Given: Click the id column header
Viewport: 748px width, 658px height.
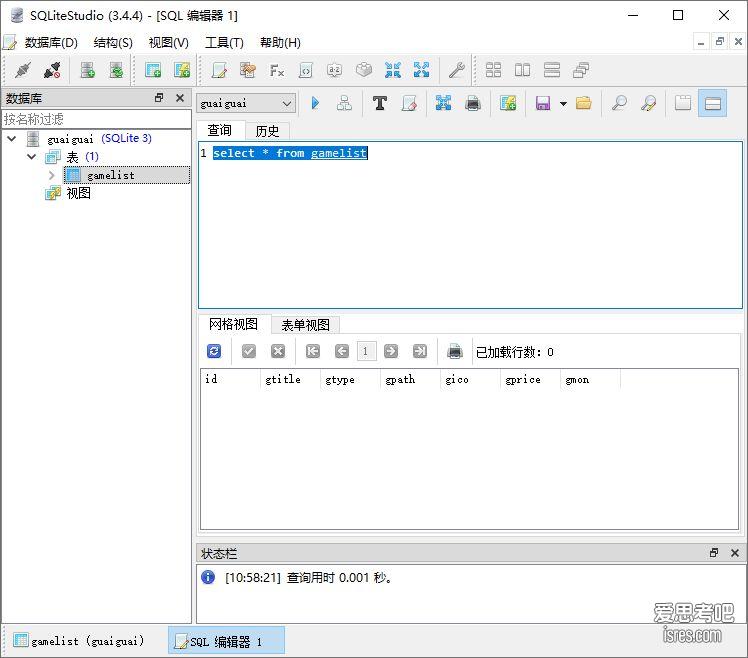Looking at the screenshot, I should (230, 379).
